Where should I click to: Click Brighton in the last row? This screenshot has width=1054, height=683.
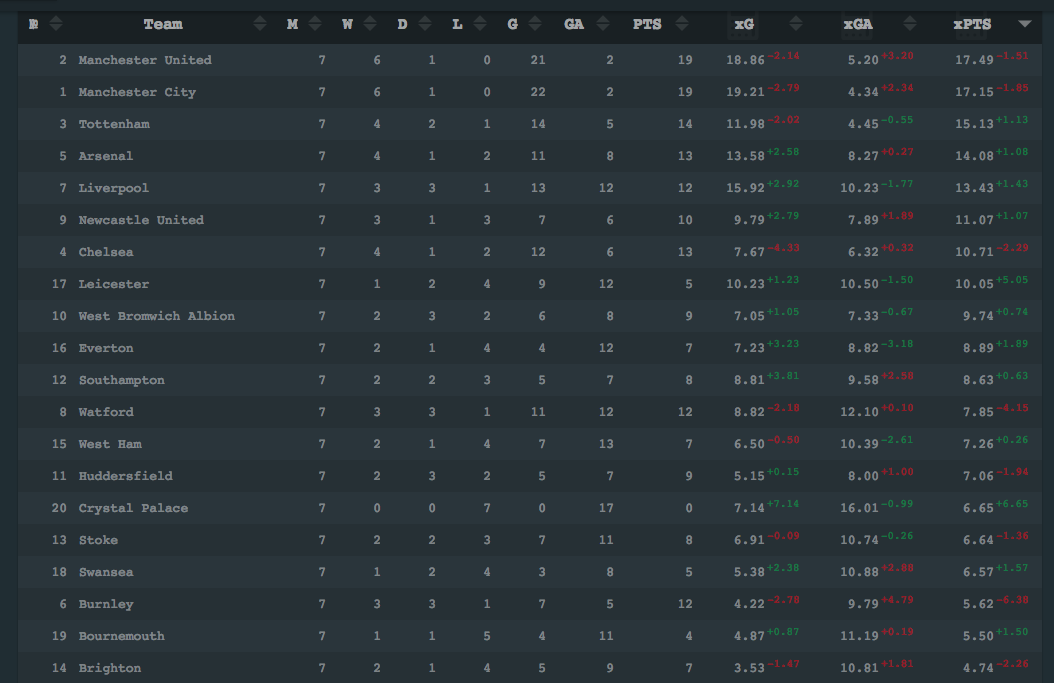click(x=110, y=668)
